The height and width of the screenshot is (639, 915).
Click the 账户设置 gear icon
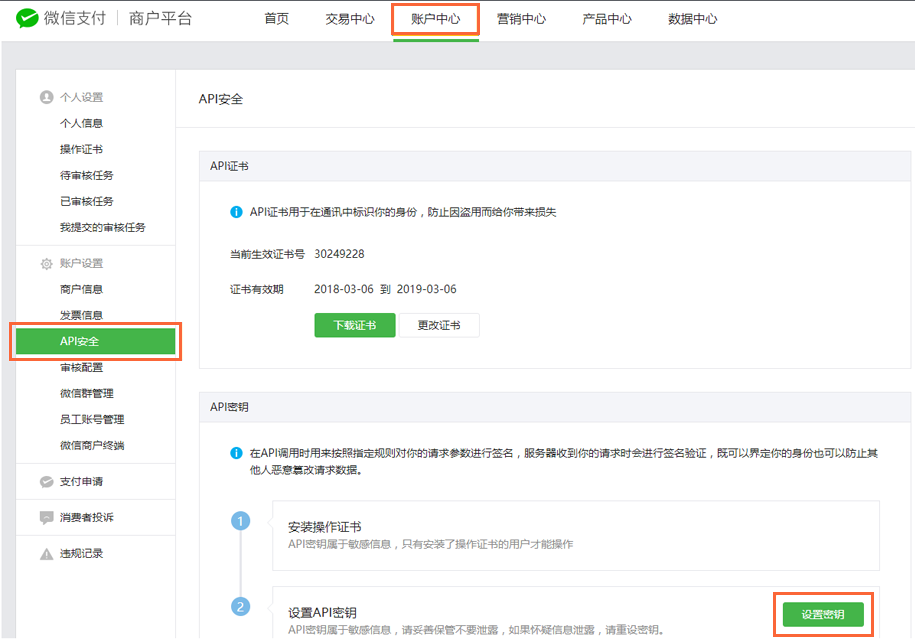pyautogui.click(x=46, y=264)
